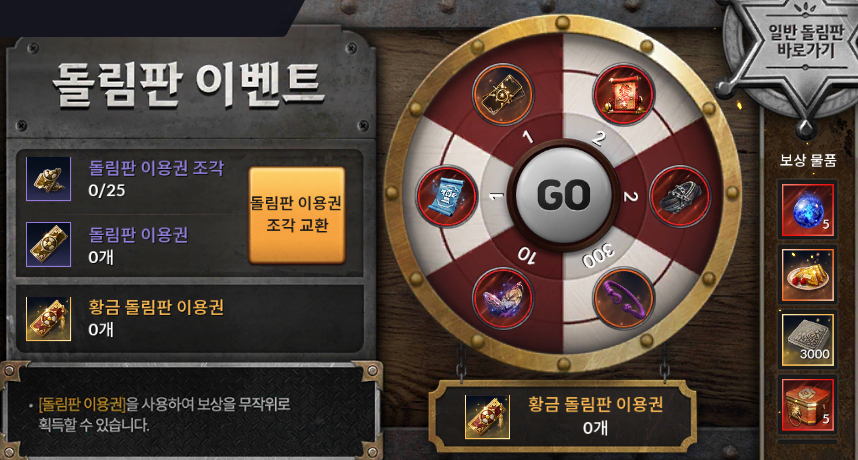Open the silver plate 3000 reward

(808, 340)
